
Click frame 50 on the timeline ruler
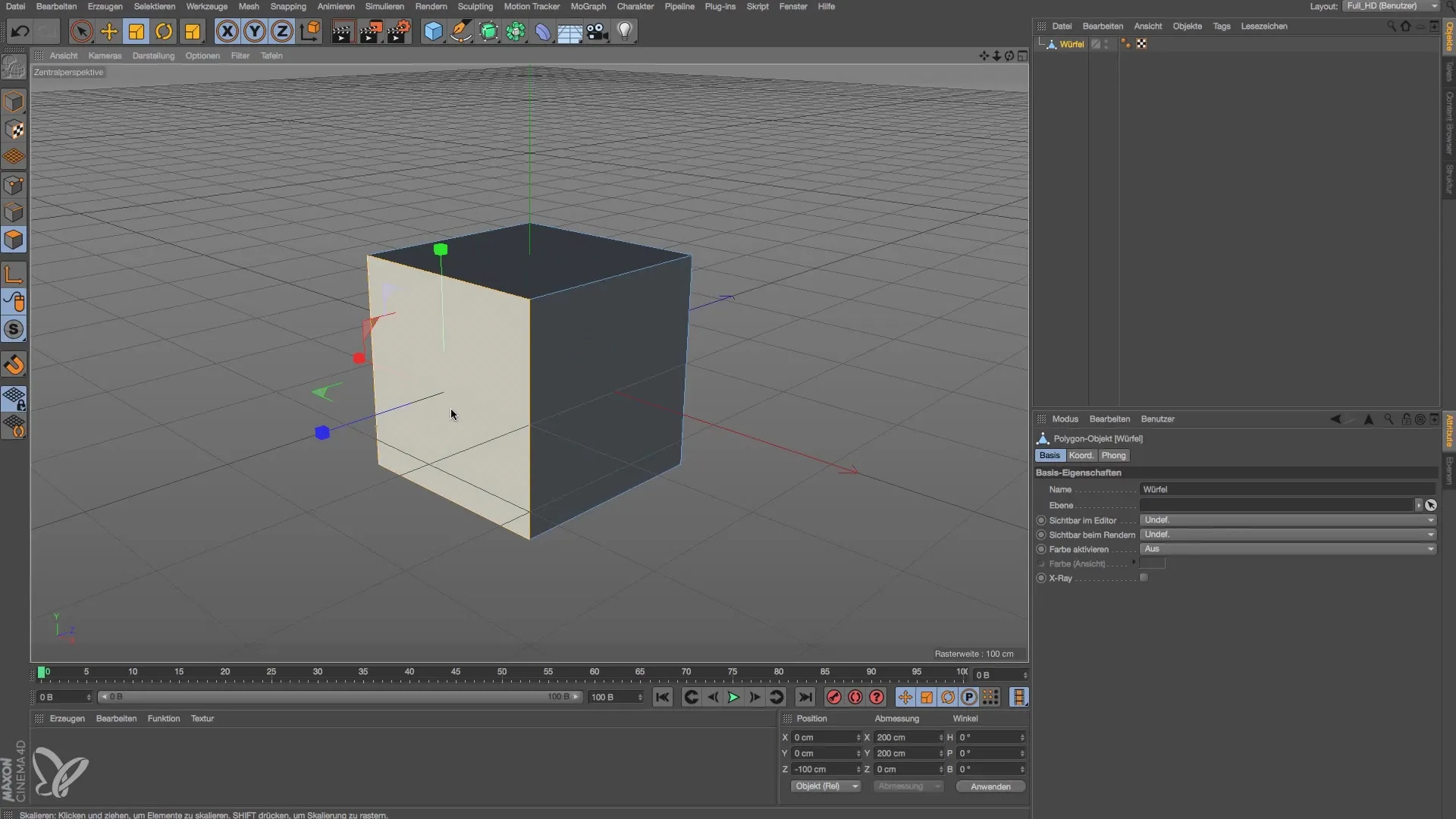(502, 672)
